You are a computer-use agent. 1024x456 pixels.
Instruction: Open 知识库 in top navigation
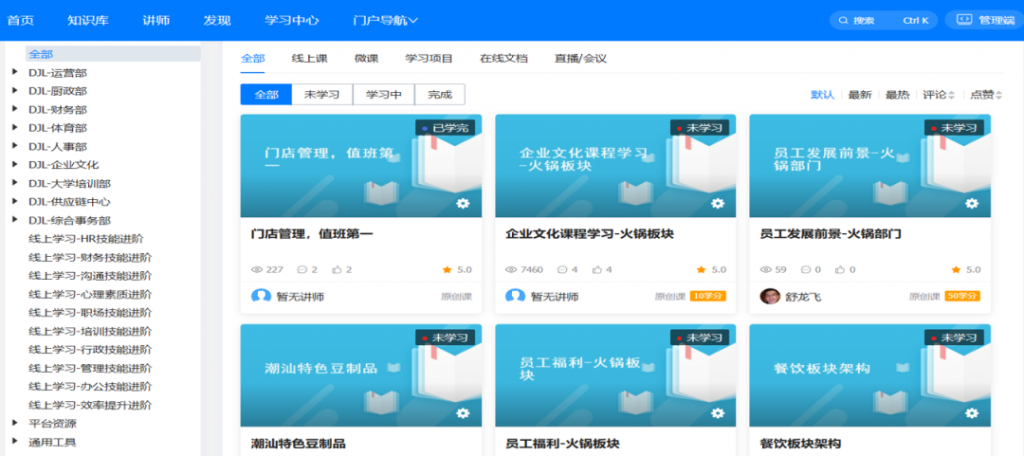click(87, 20)
